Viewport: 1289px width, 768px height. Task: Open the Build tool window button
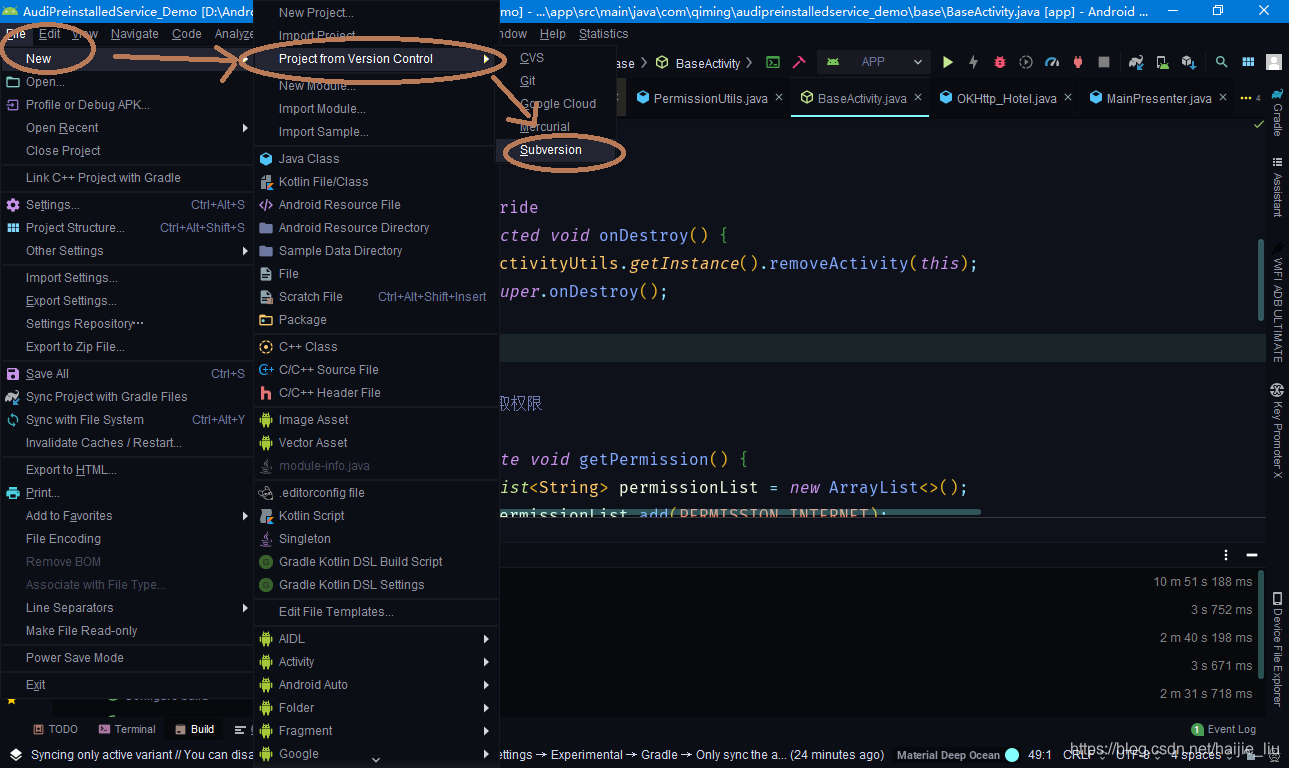pyautogui.click(x=195, y=729)
